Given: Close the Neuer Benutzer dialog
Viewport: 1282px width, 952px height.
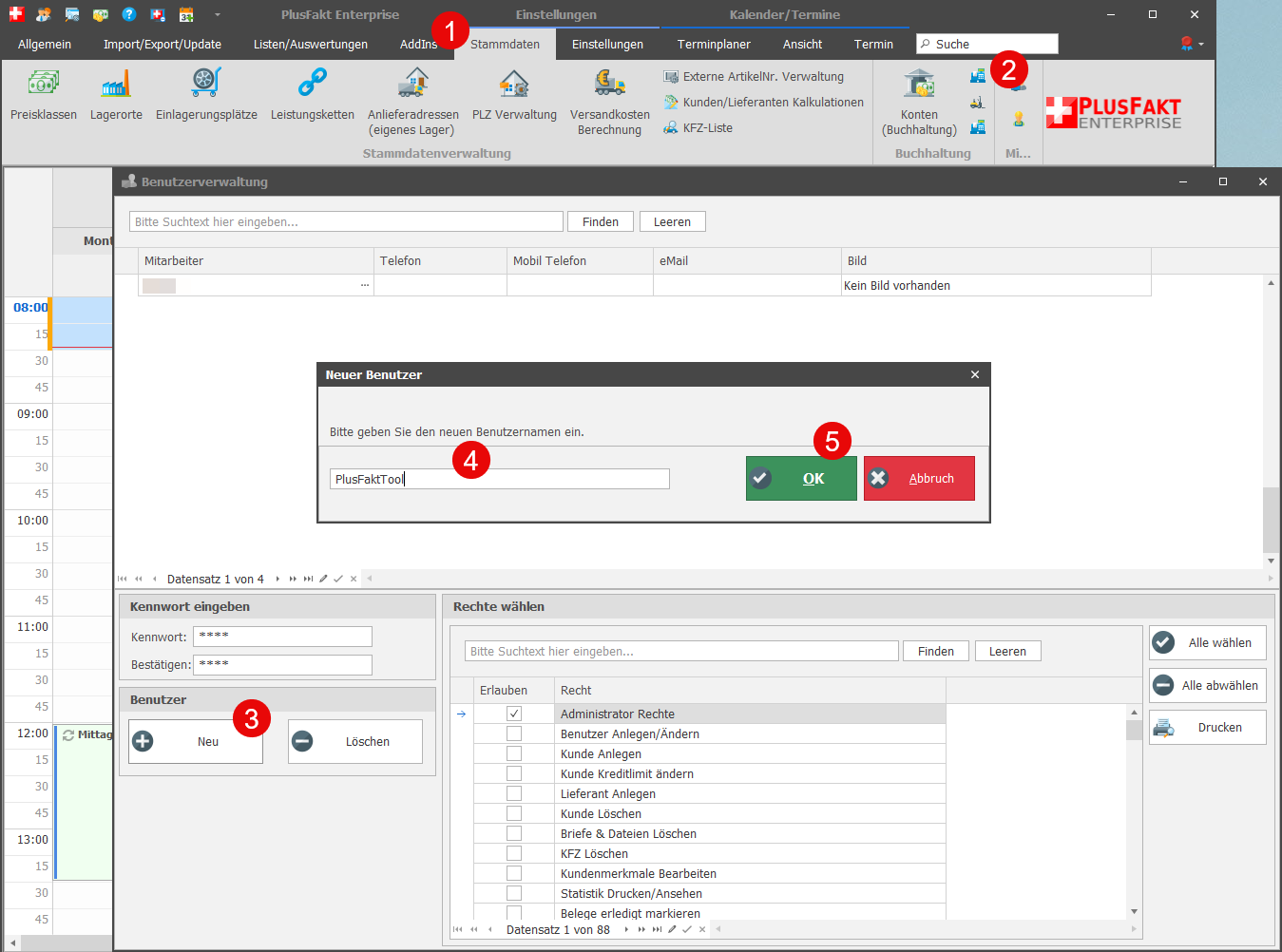Looking at the screenshot, I should coord(975,374).
